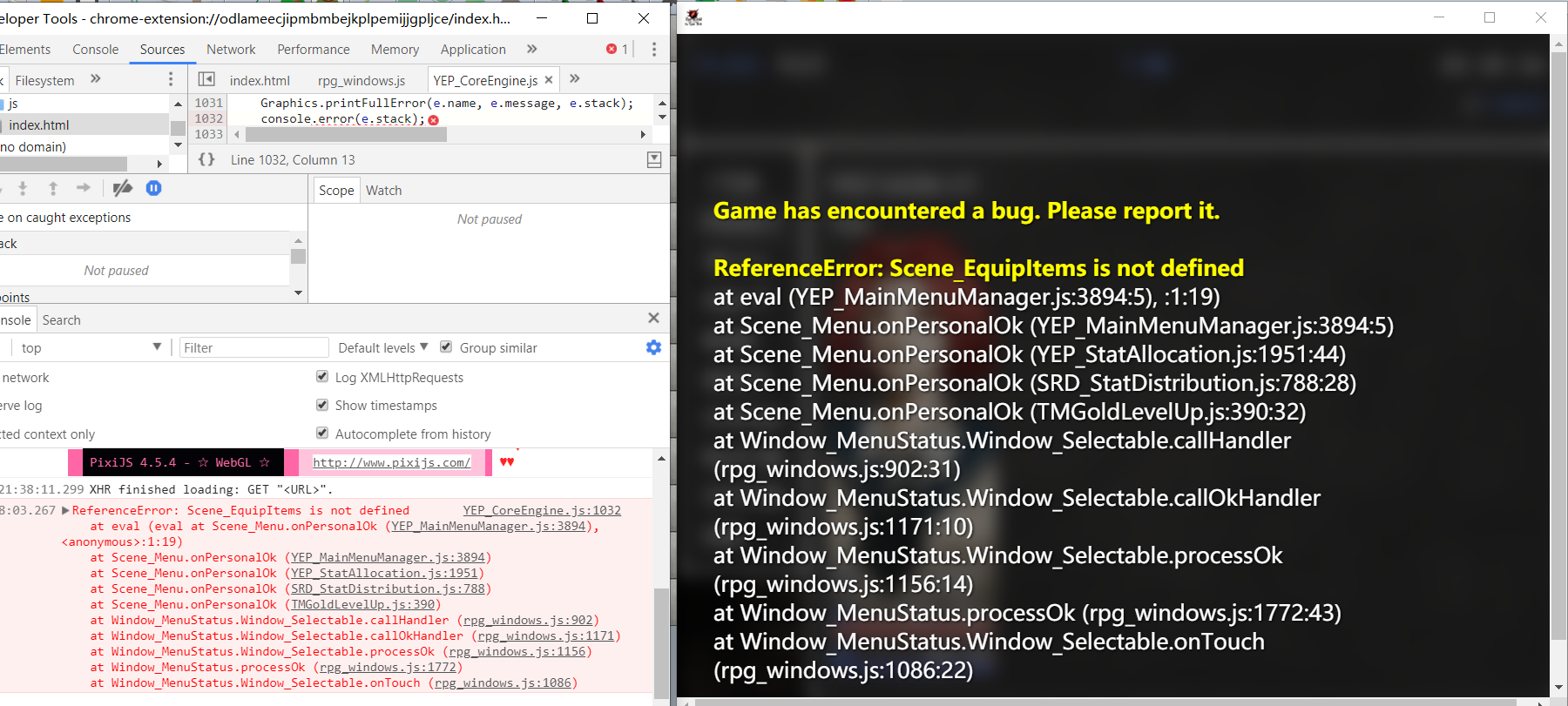The height and width of the screenshot is (706, 1568).
Task: Open the Application panel tab
Action: [x=473, y=50]
